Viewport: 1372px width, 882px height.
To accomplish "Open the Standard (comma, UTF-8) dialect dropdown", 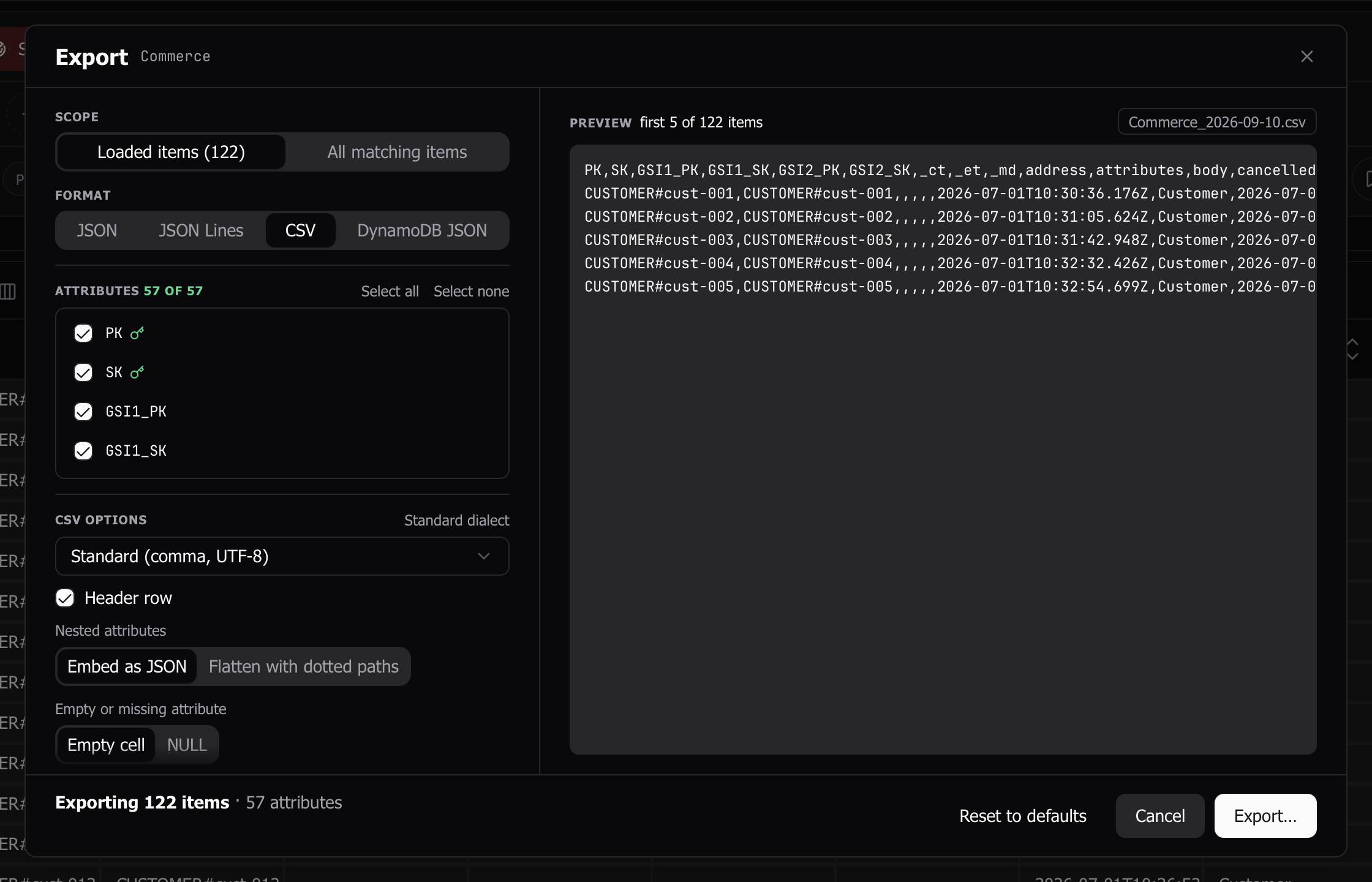I will (282, 556).
